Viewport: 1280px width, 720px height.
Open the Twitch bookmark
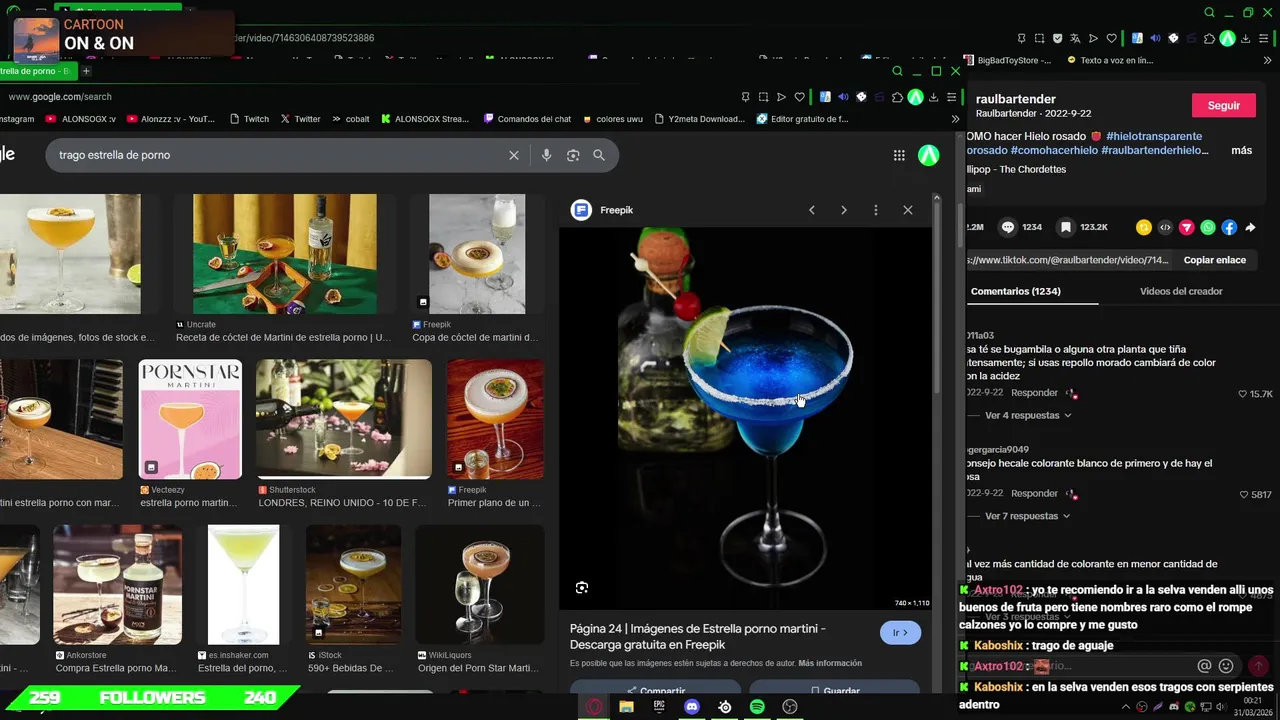tap(249, 118)
